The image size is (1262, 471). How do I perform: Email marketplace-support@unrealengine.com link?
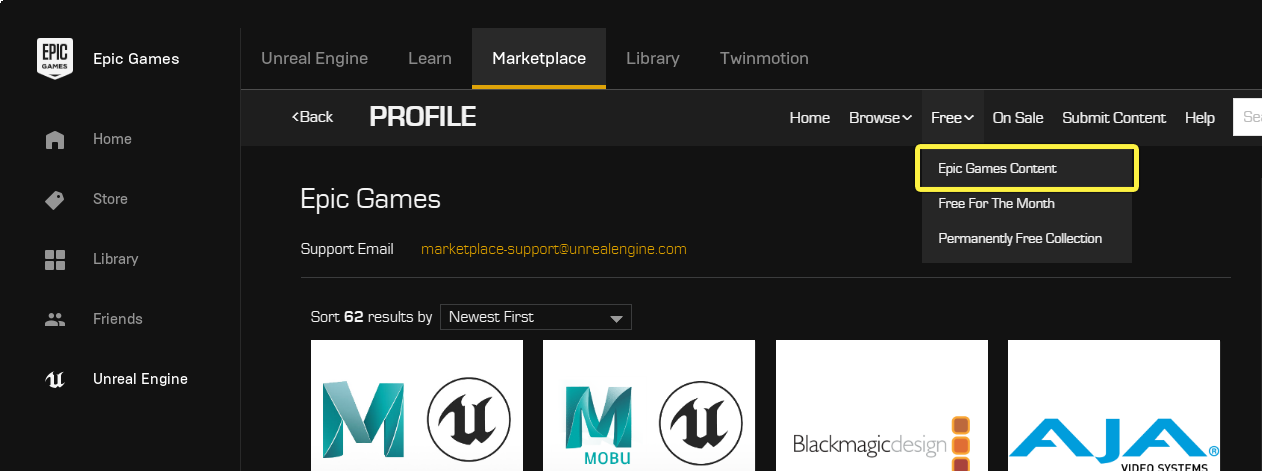(x=554, y=249)
